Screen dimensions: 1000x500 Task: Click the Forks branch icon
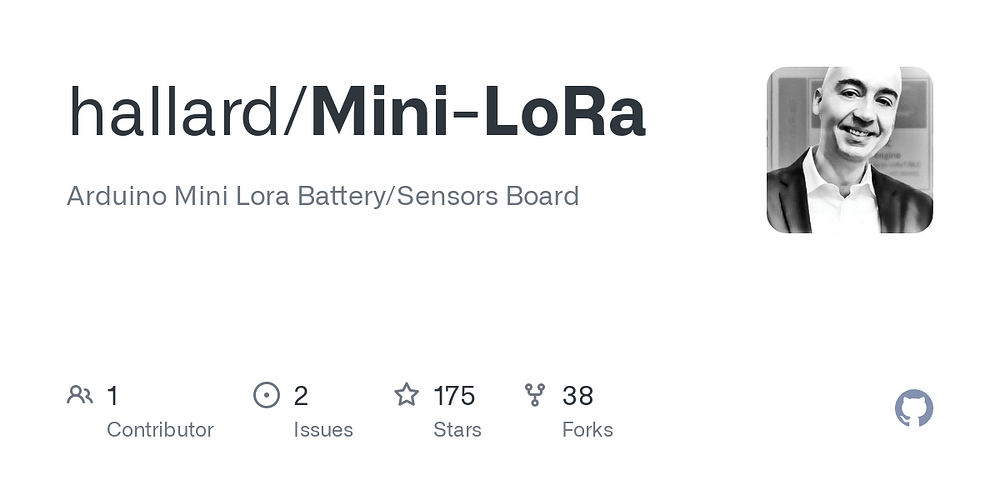(534, 395)
